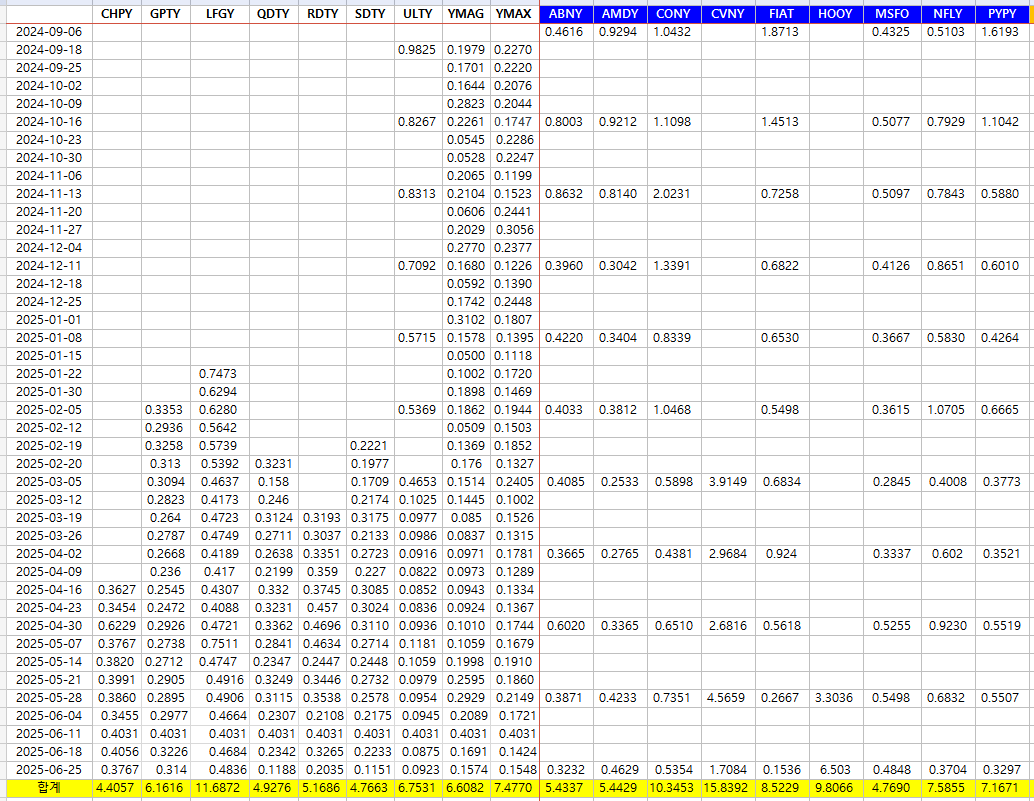The image size is (1034, 801).
Task: Select the 2025-05-28 date cell
Action: click(x=49, y=697)
